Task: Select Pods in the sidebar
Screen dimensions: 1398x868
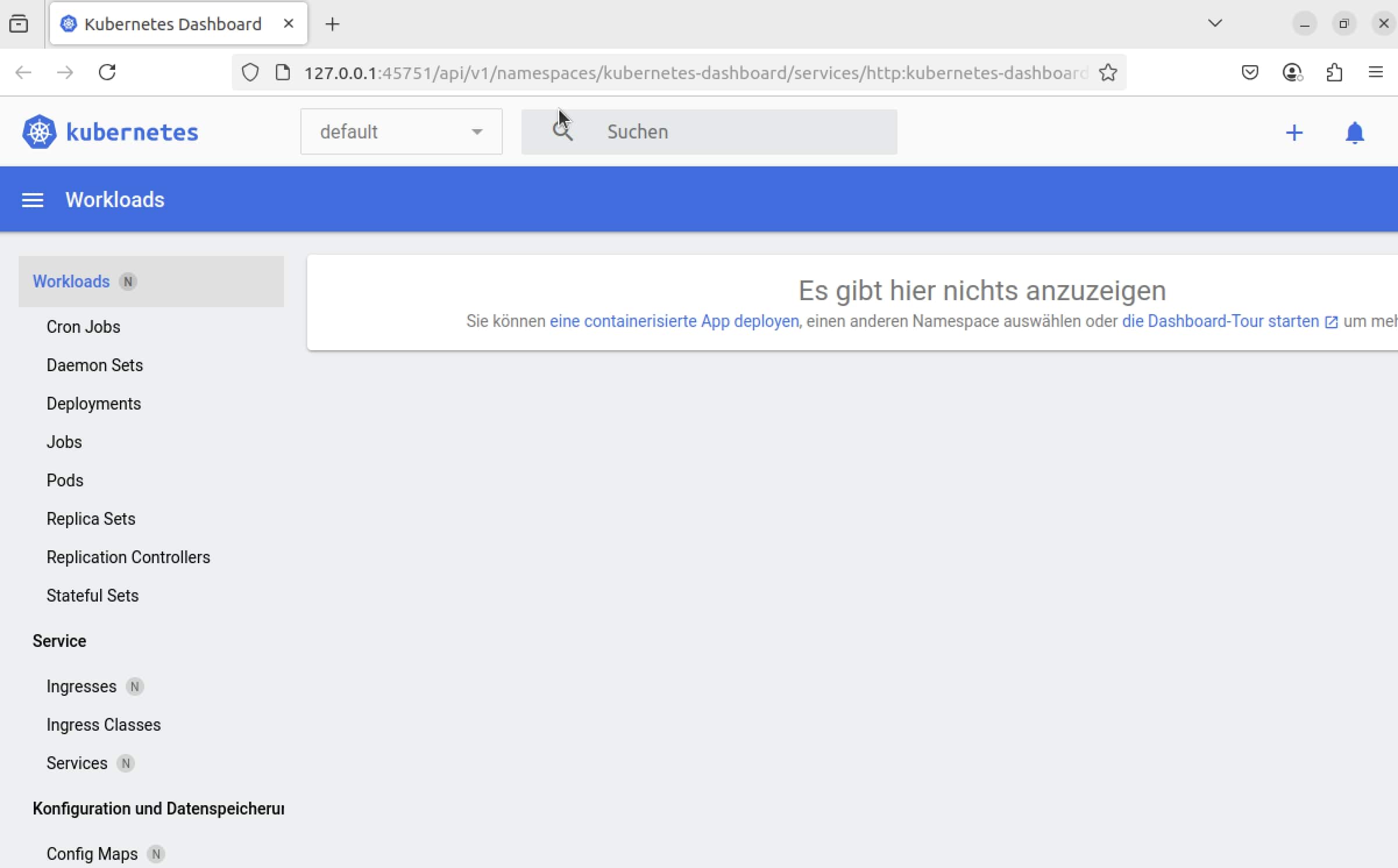Action: (65, 481)
